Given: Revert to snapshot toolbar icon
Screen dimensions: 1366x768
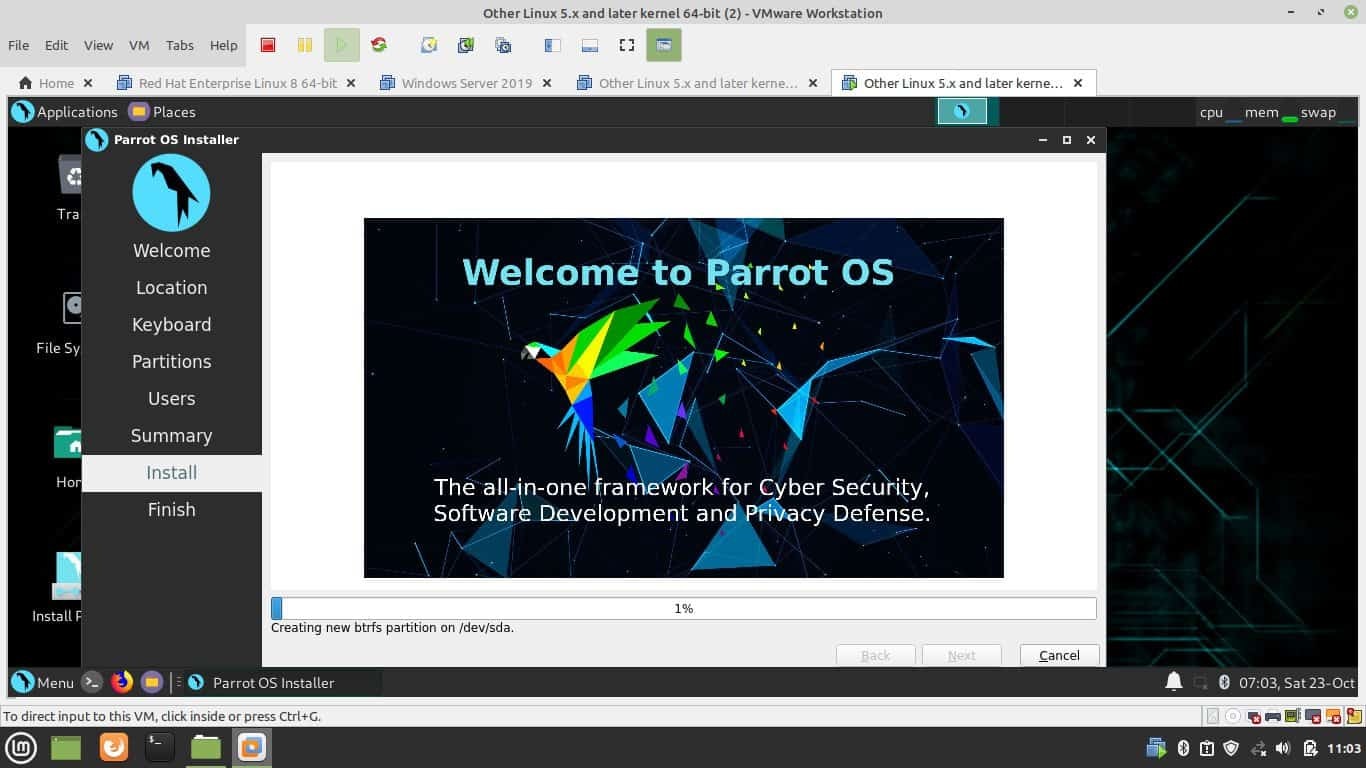Looking at the screenshot, I should pos(466,45).
